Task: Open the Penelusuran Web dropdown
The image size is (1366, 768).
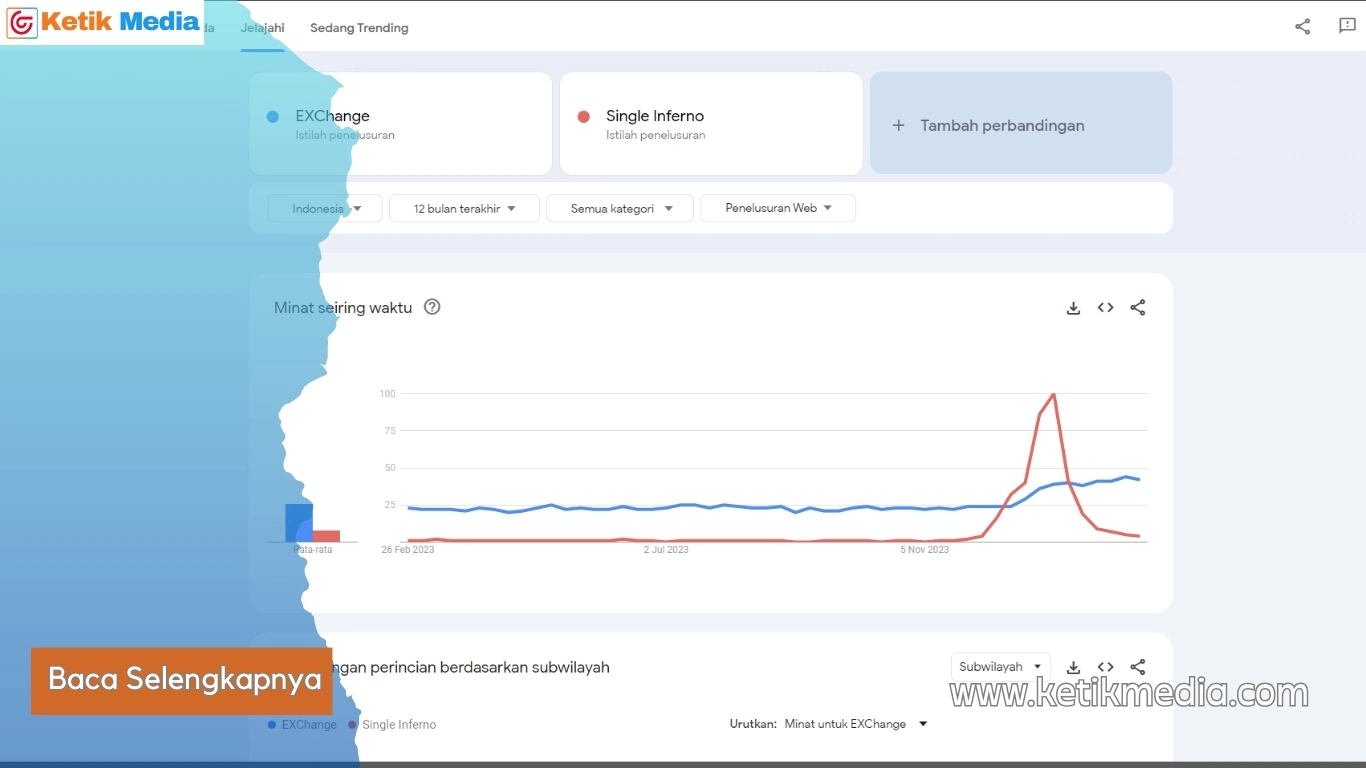Action: click(778, 208)
